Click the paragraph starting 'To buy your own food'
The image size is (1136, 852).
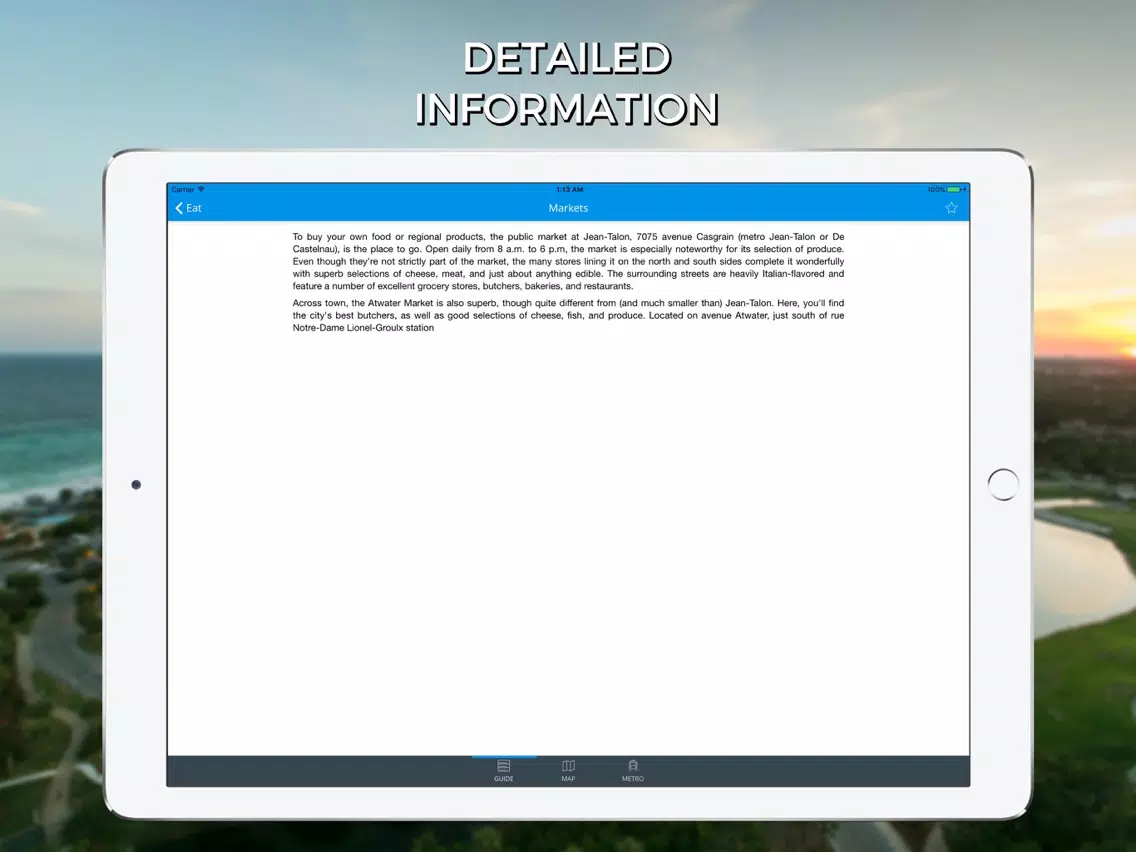click(x=568, y=261)
